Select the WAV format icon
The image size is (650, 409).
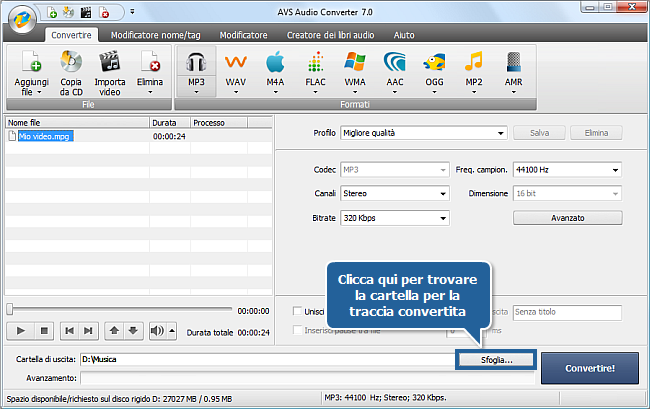(x=236, y=62)
